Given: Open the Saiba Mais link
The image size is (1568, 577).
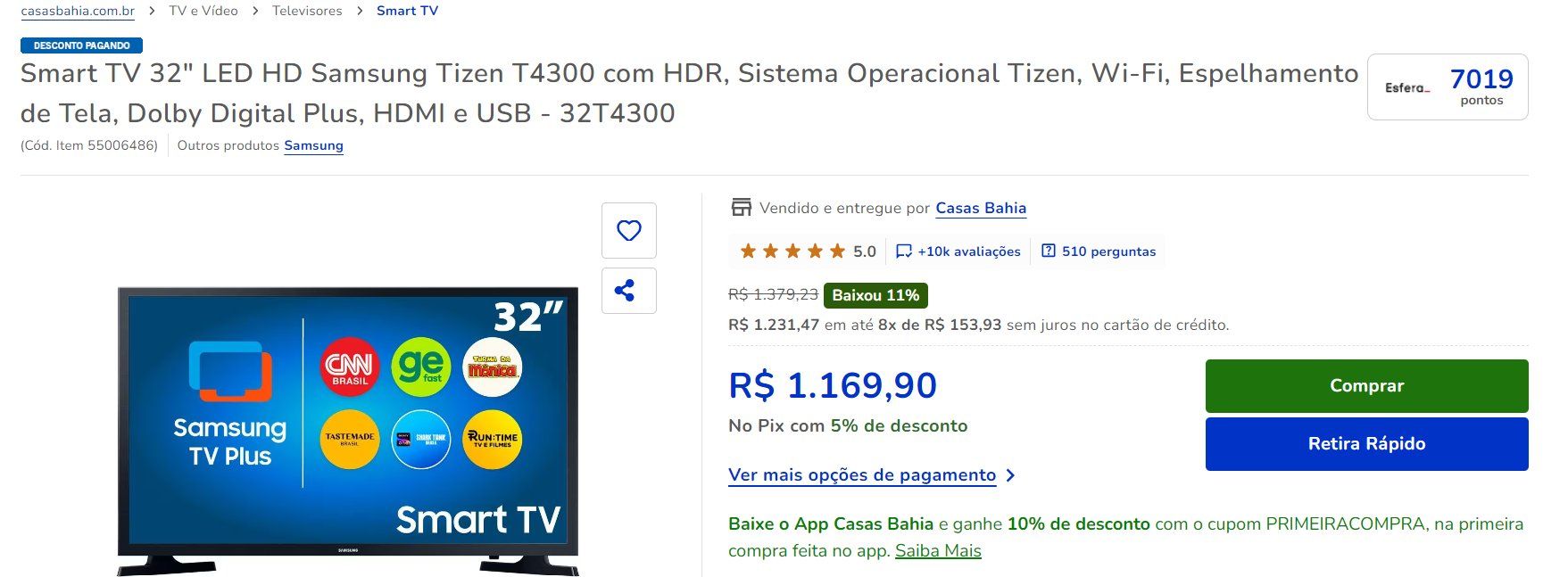Looking at the screenshot, I should pos(938,551).
